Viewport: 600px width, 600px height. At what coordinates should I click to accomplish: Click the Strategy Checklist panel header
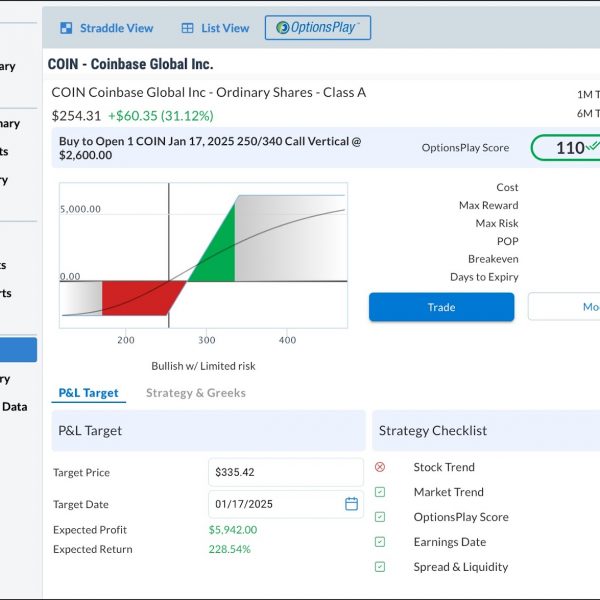(x=486, y=430)
